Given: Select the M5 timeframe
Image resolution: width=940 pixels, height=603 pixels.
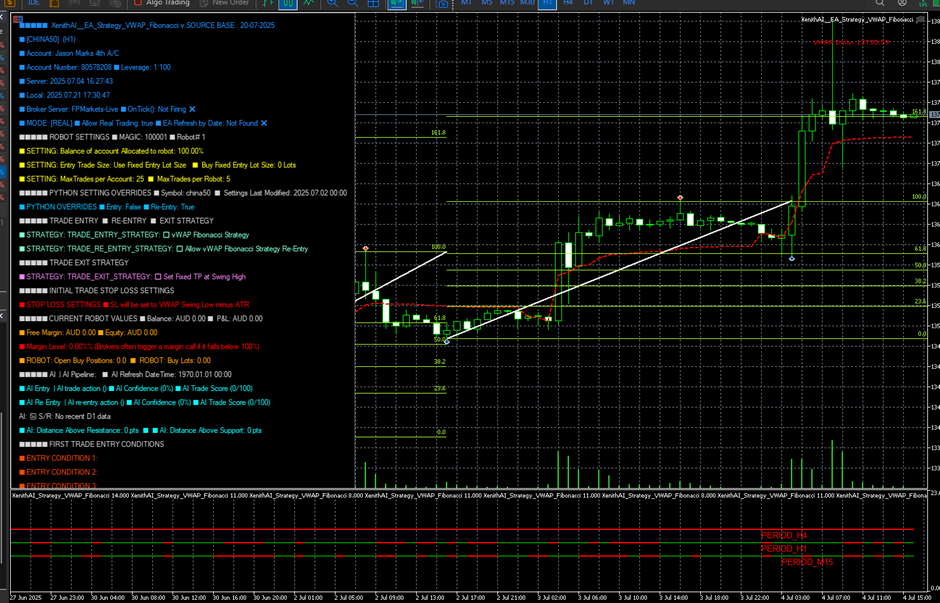Looking at the screenshot, I should (x=487, y=2).
